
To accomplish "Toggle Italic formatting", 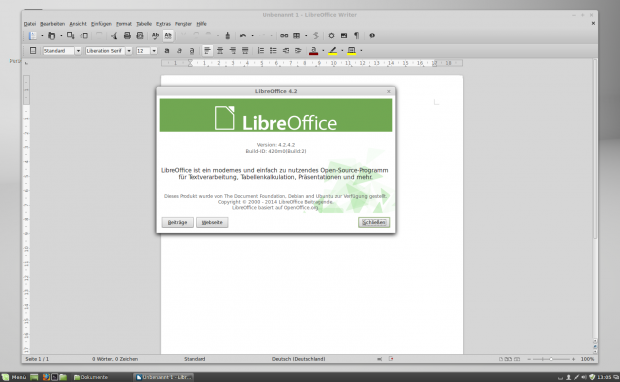I will point(180,51).
